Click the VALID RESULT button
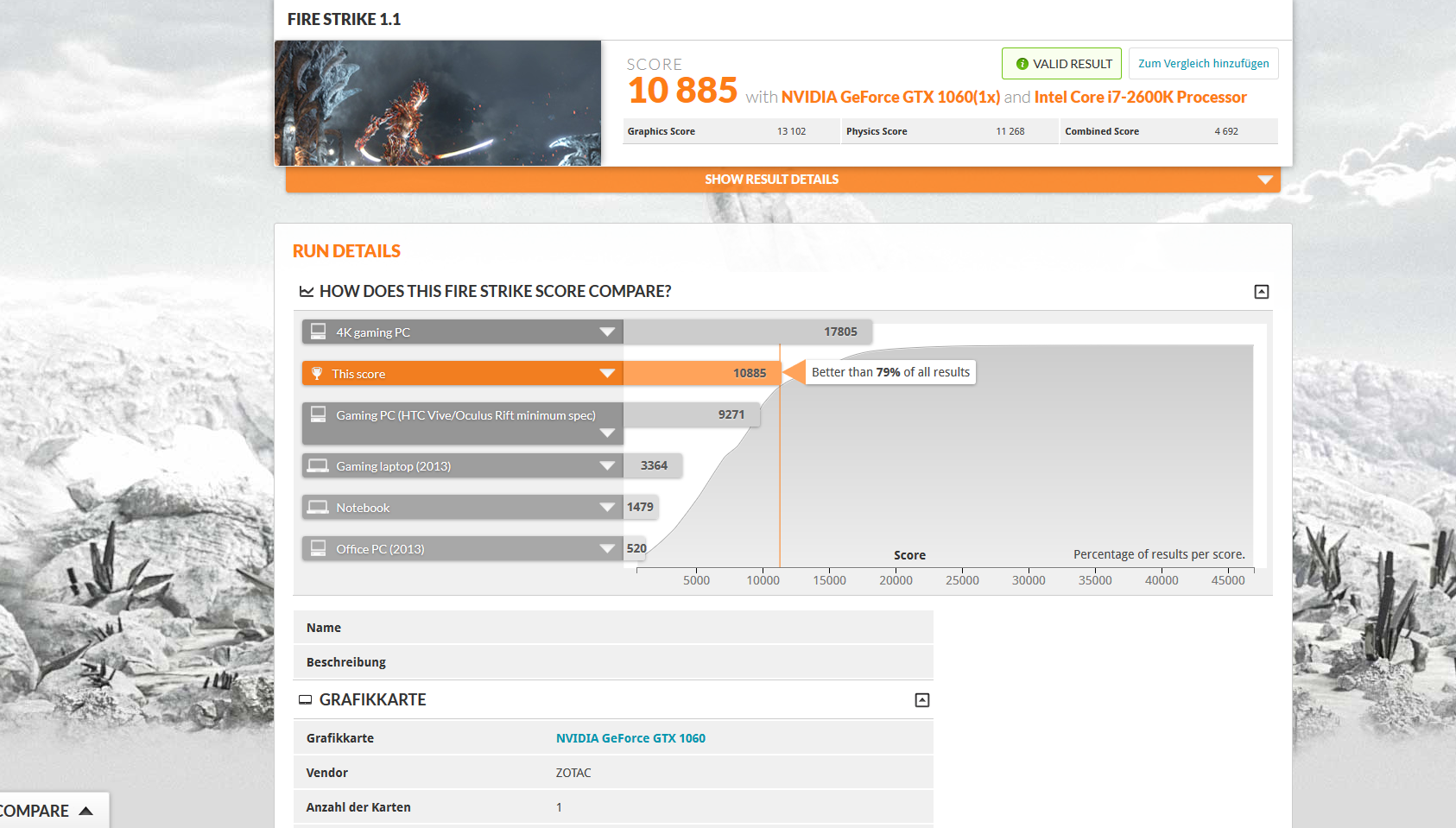The image size is (1456, 828). click(x=1061, y=64)
